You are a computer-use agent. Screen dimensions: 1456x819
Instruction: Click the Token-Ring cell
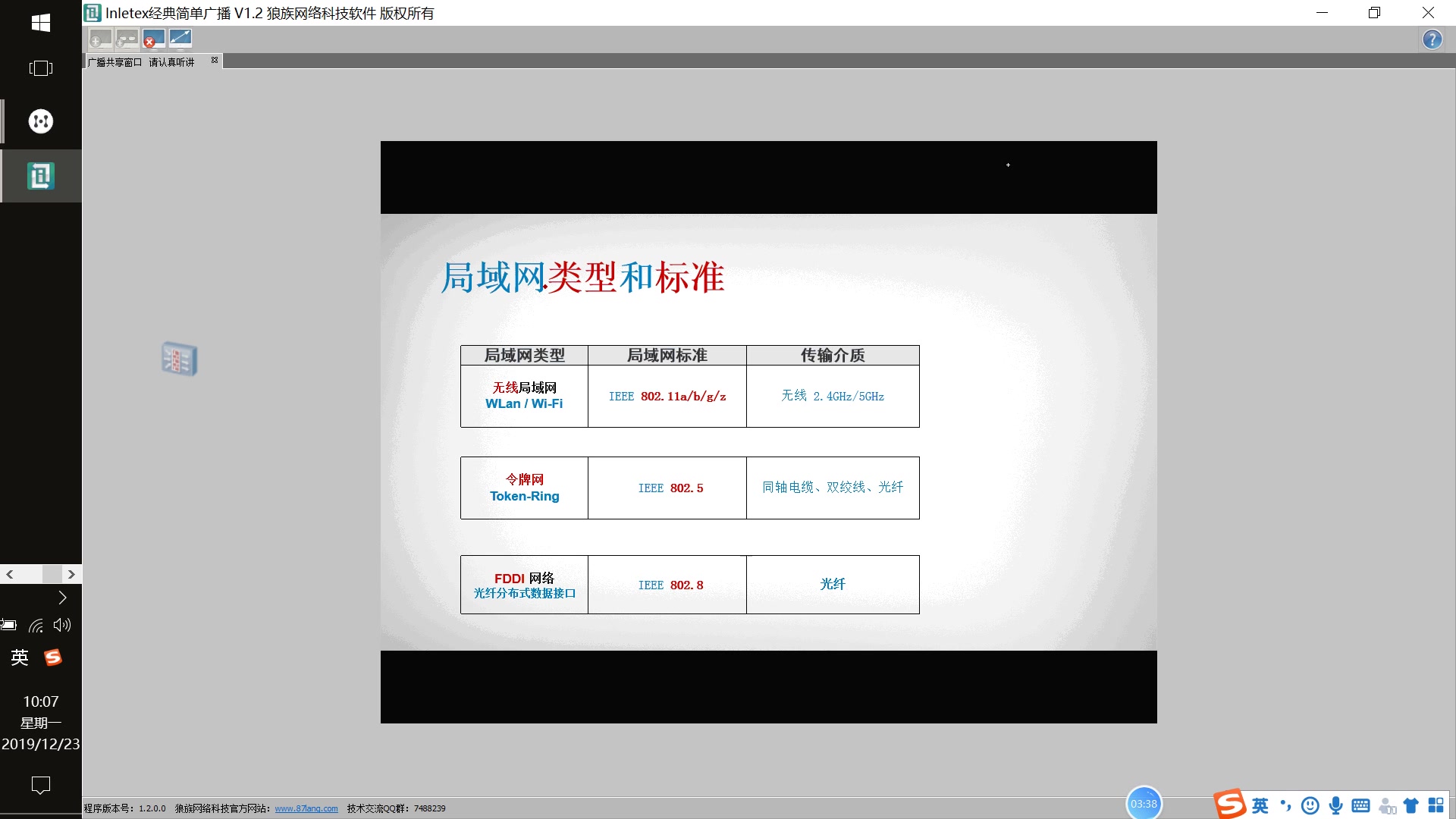(x=524, y=488)
